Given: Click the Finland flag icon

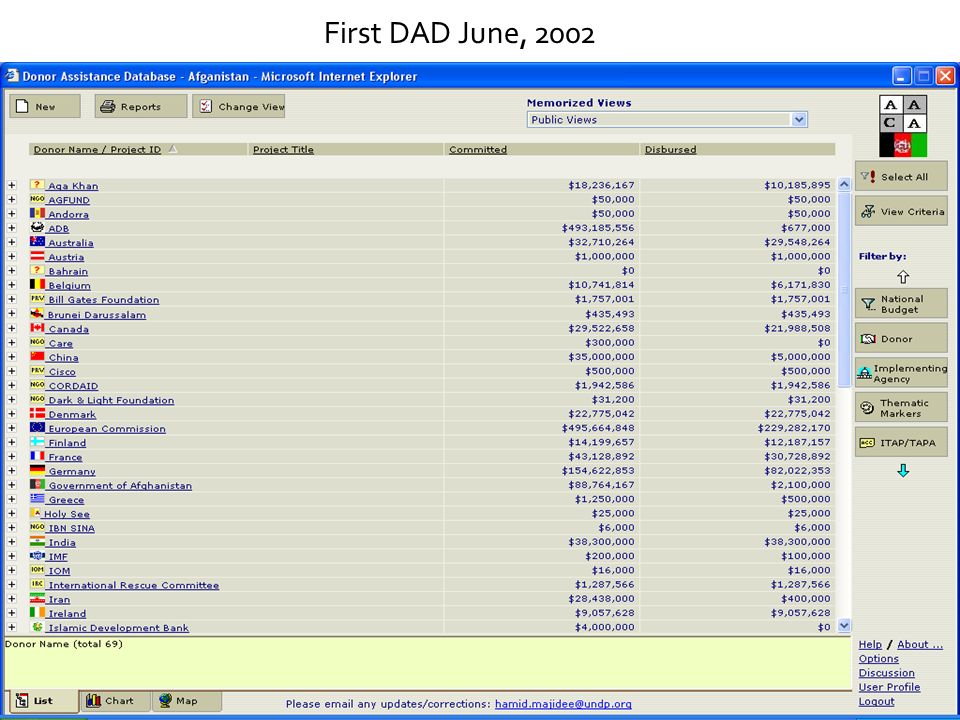Looking at the screenshot, I should click(37, 441).
